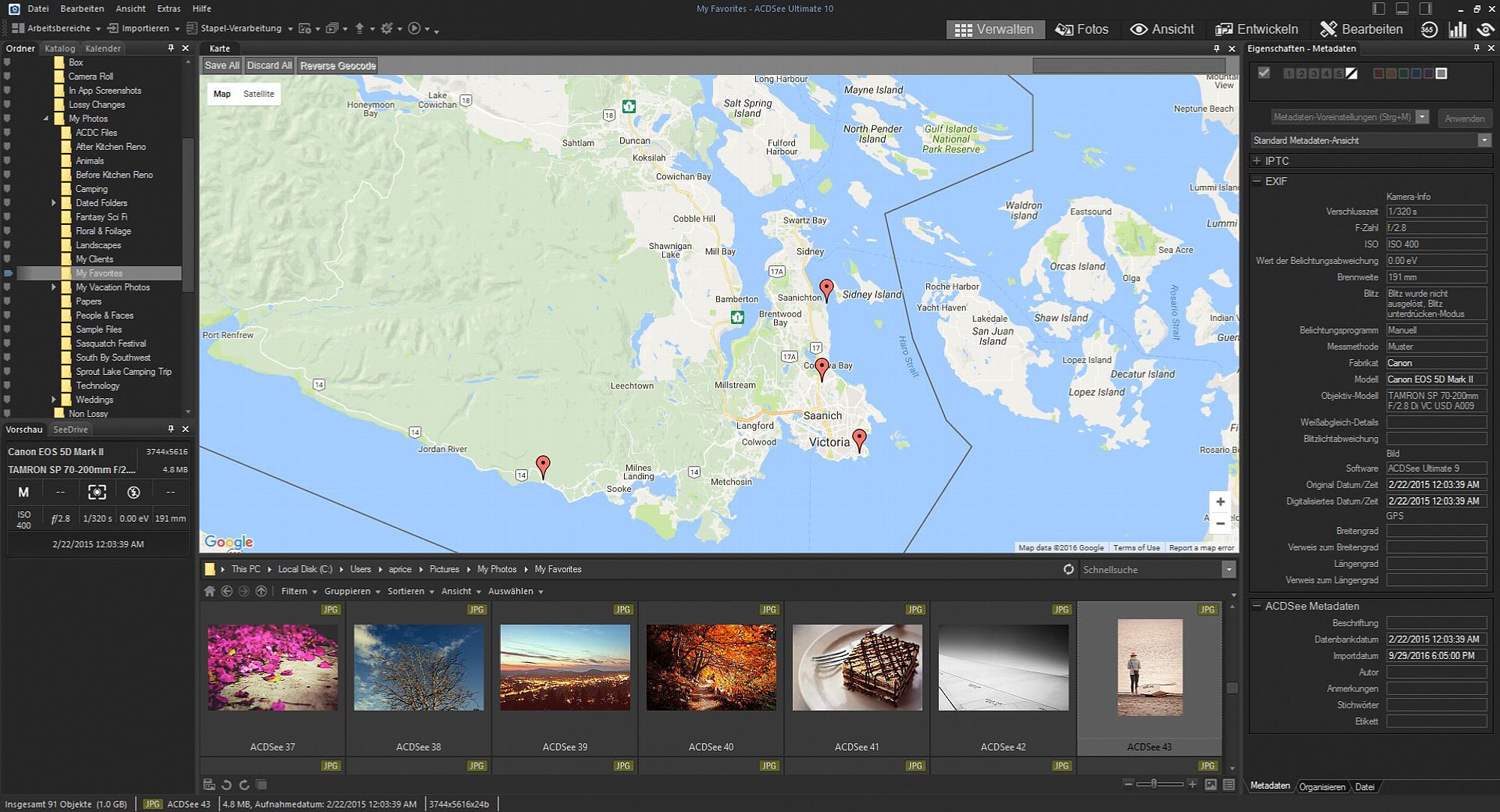
Task: Click the upload/send arrow toolbar icon
Action: (360, 28)
